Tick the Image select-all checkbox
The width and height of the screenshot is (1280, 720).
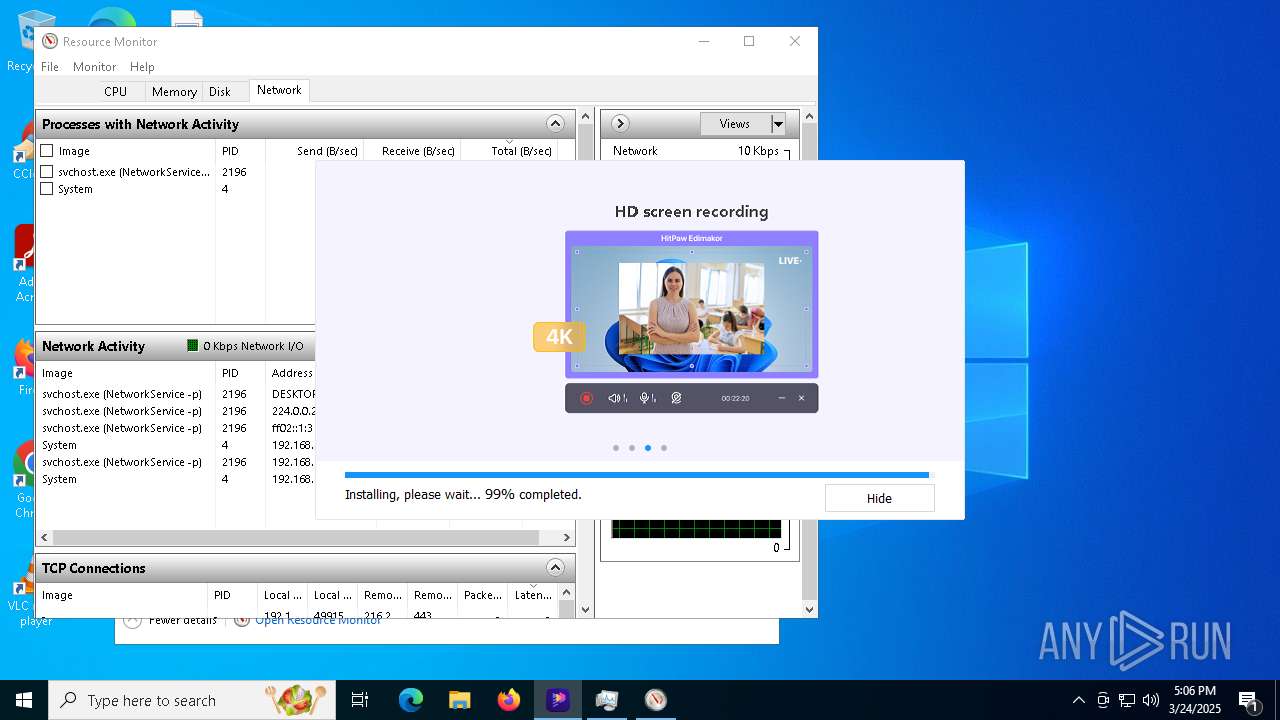tap(47, 151)
